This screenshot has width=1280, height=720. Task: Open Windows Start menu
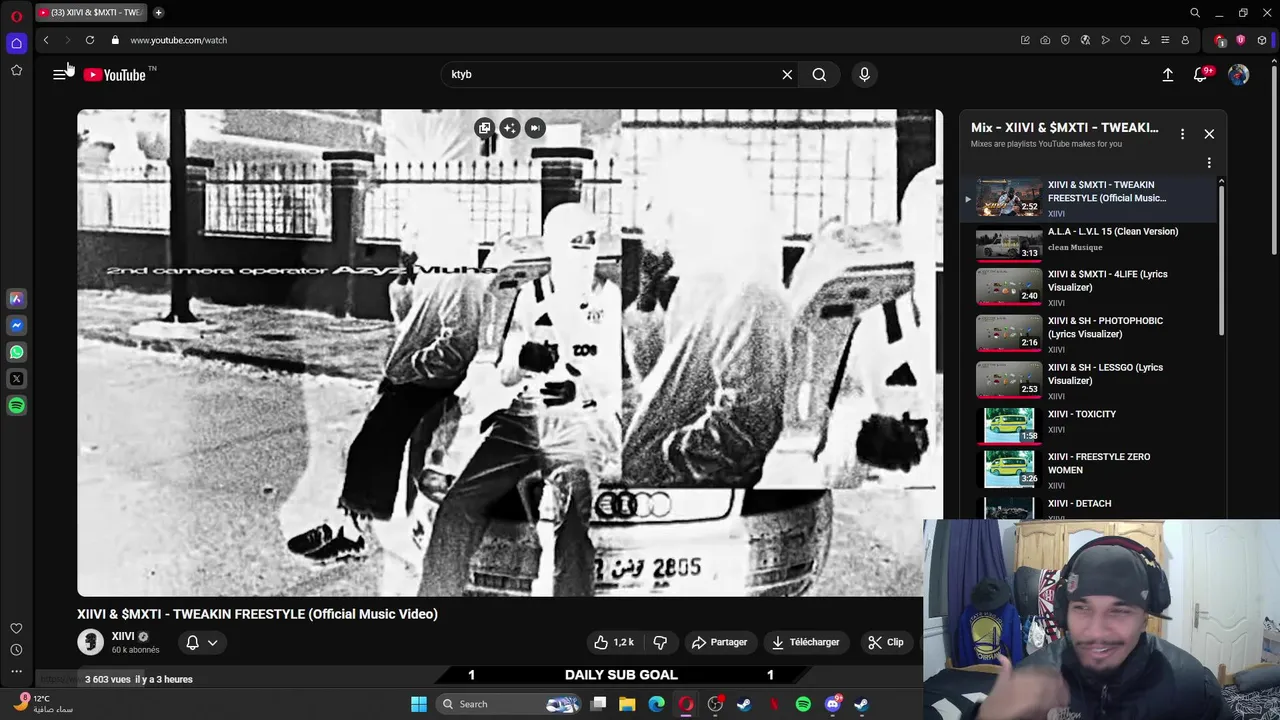tap(419, 704)
